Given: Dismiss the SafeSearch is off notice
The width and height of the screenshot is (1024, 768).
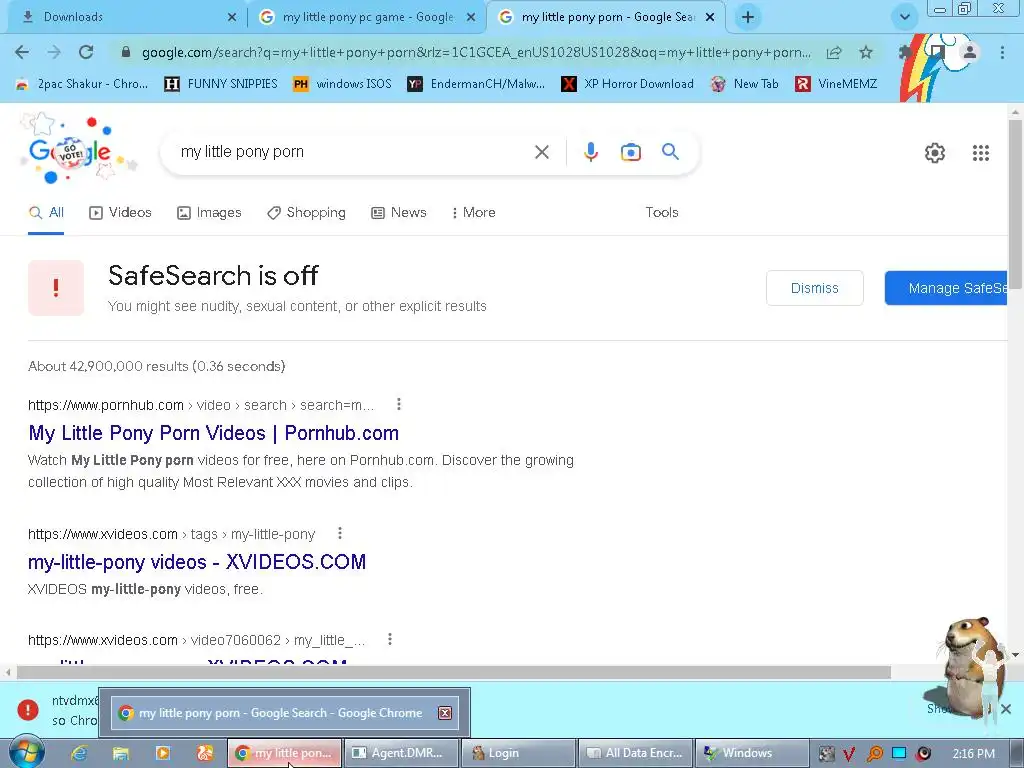Looking at the screenshot, I should [x=814, y=288].
